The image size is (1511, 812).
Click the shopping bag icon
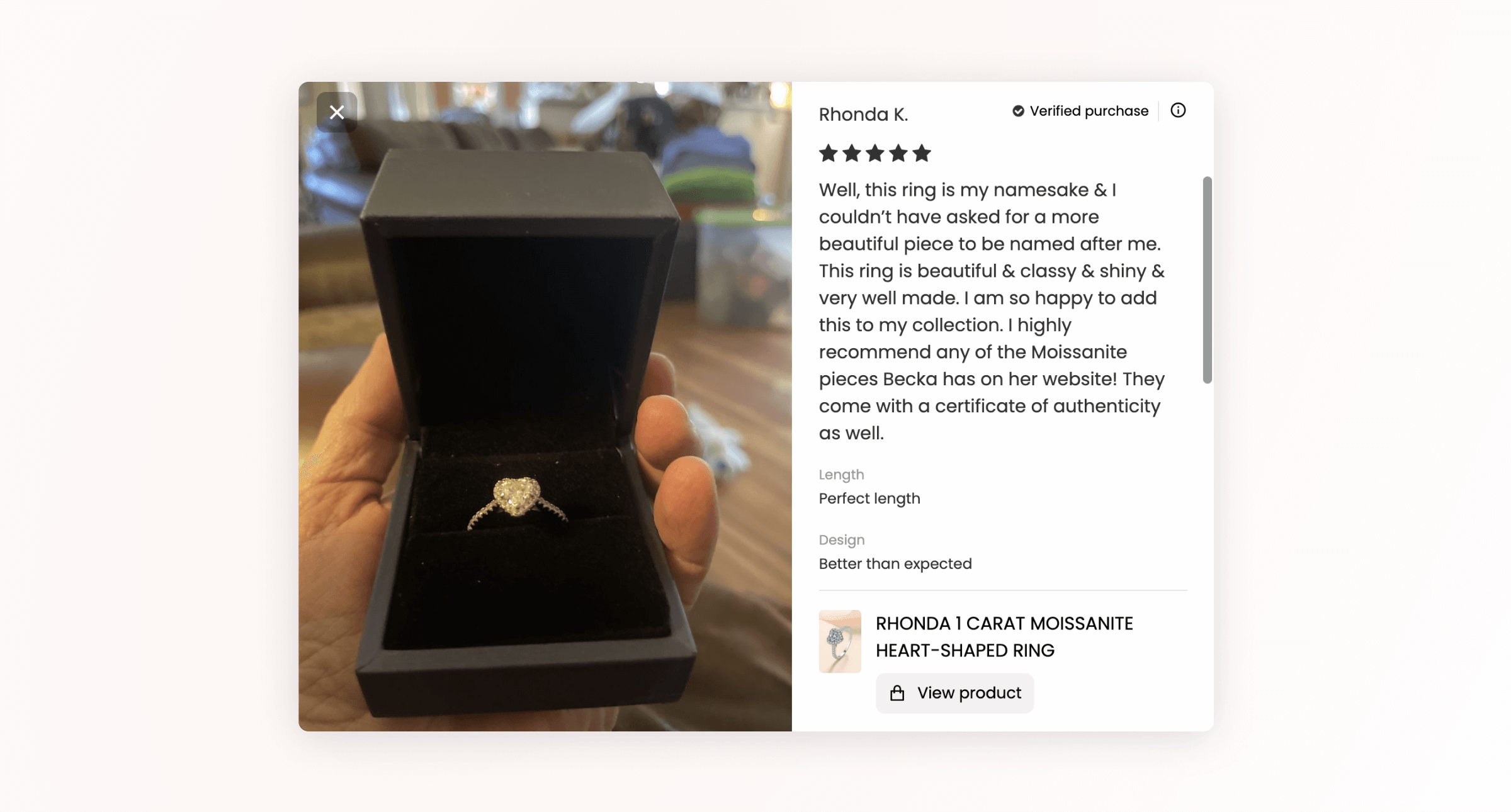point(897,693)
